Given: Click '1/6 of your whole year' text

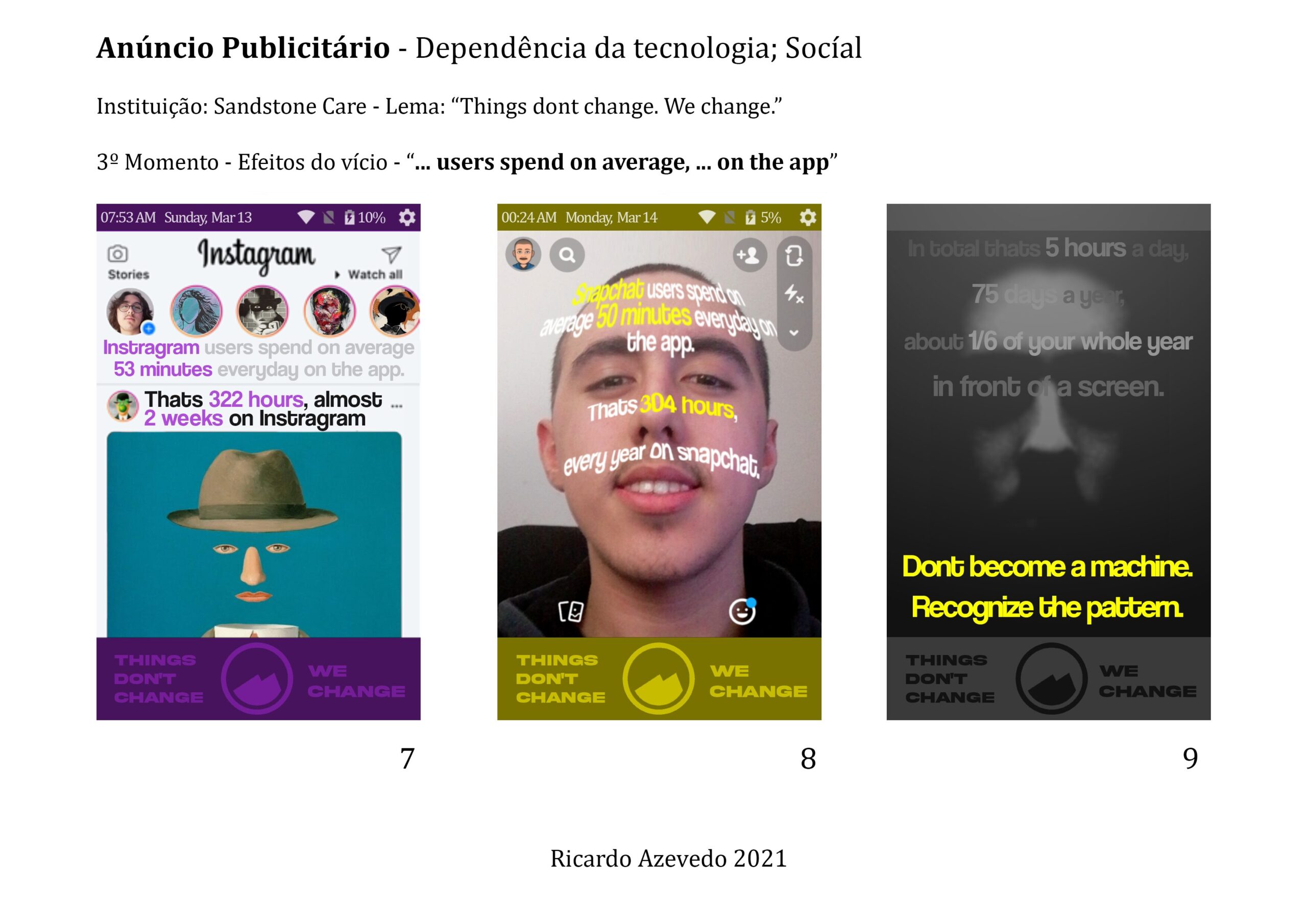Looking at the screenshot, I should coord(1080,342).
